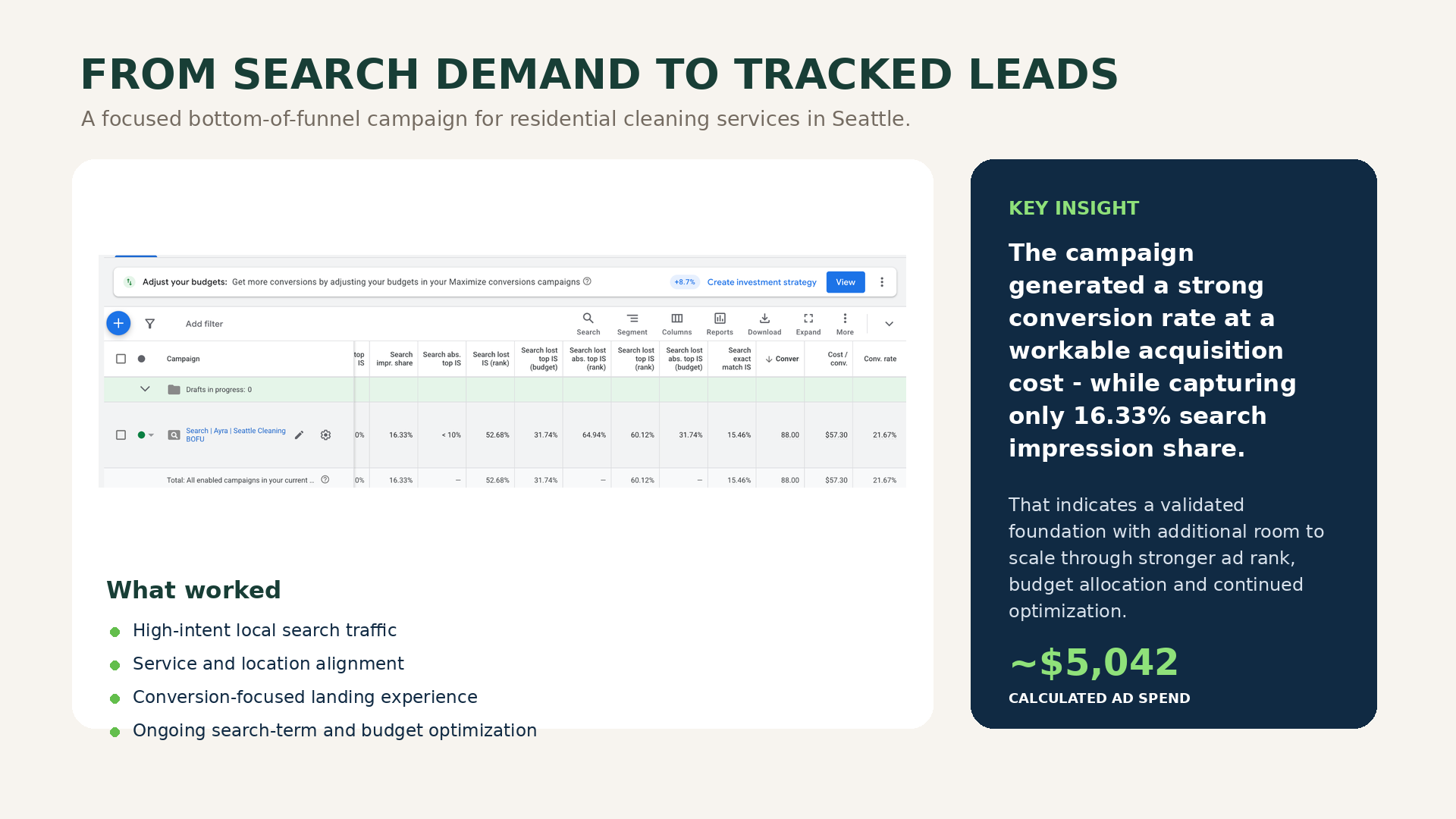
Task: Sort by Search exact match IS header
Action: click(x=736, y=359)
